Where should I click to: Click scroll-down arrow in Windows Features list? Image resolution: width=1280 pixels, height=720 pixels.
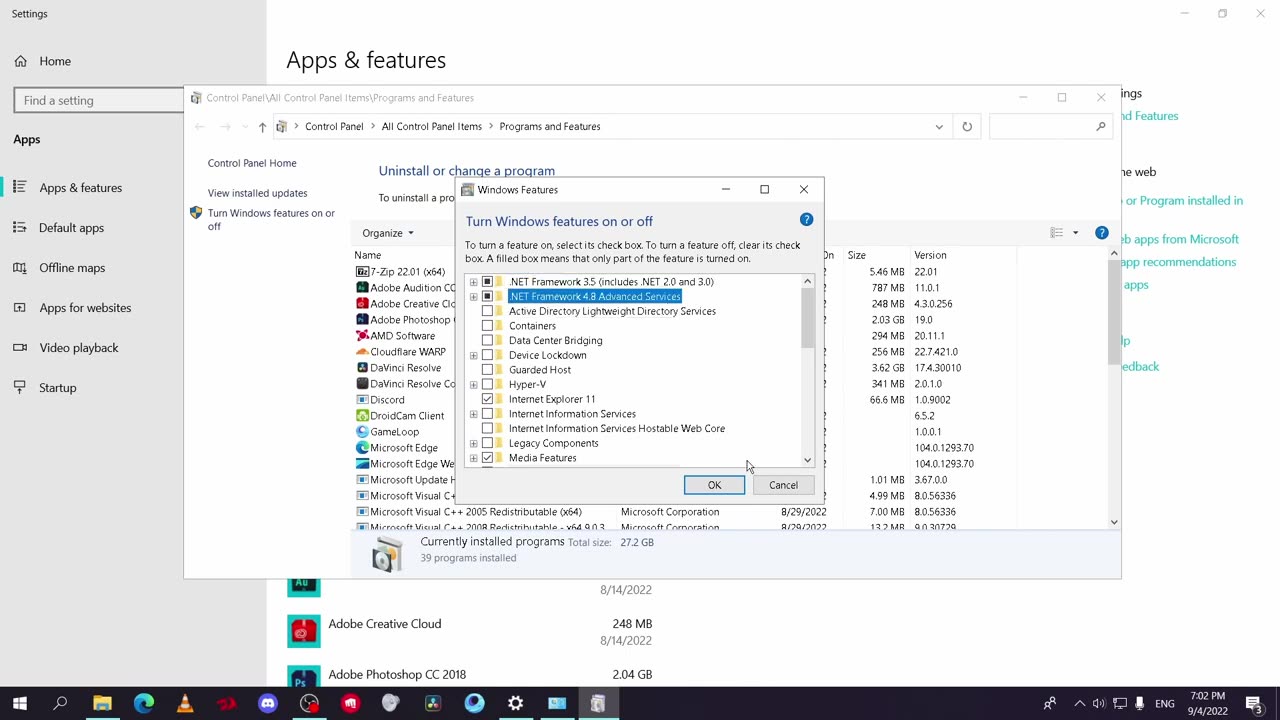click(x=807, y=460)
